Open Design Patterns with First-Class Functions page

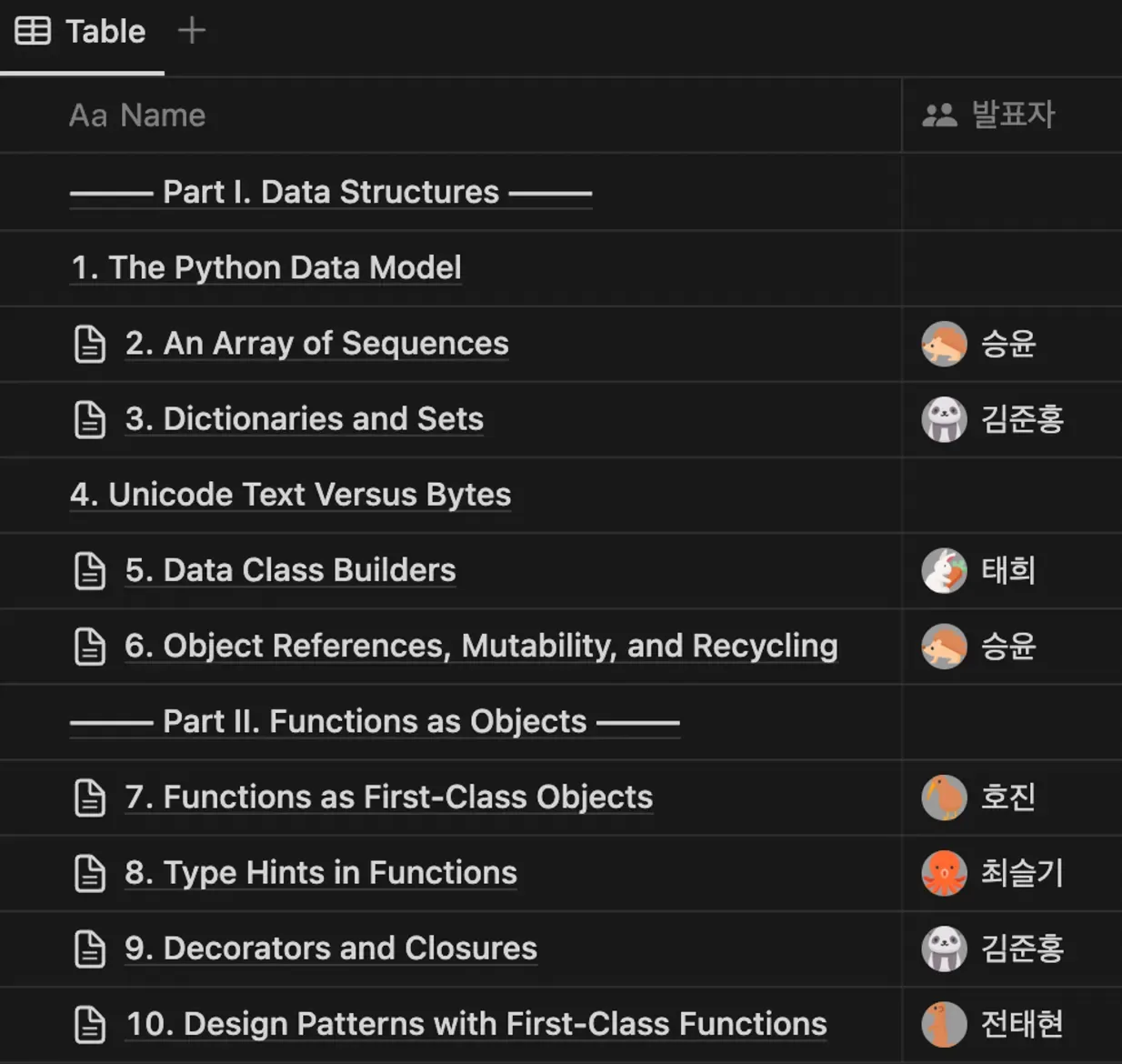click(476, 1024)
